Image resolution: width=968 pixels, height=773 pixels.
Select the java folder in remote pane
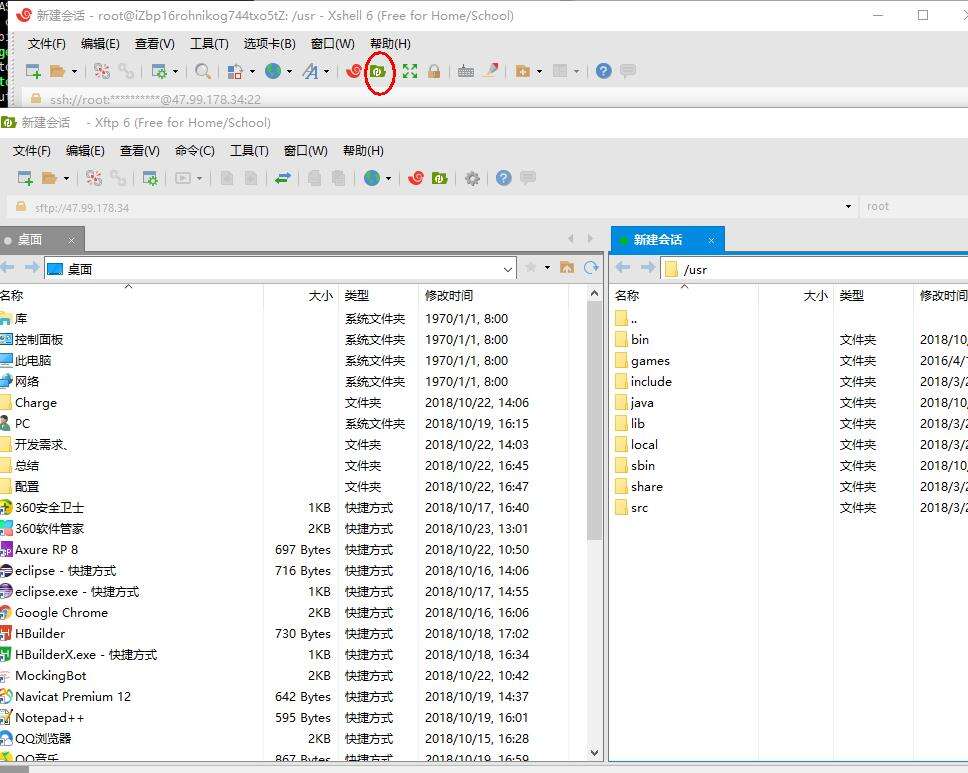[642, 402]
